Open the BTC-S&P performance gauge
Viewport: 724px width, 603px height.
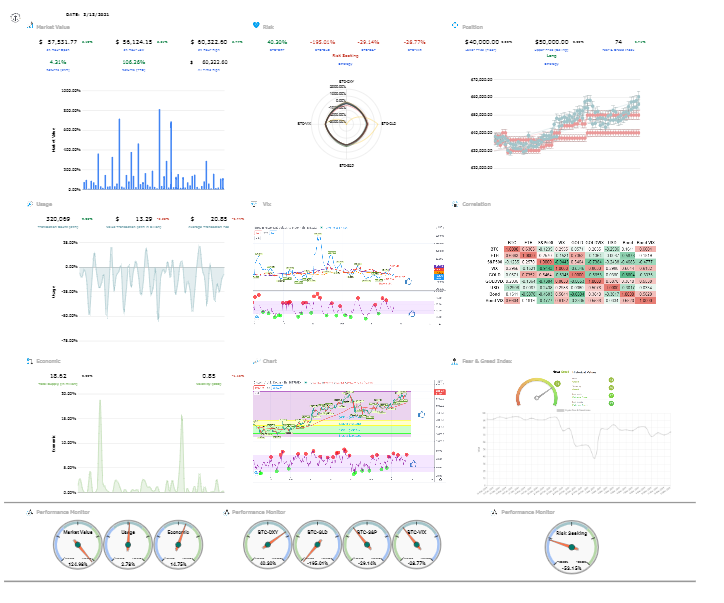367,544
